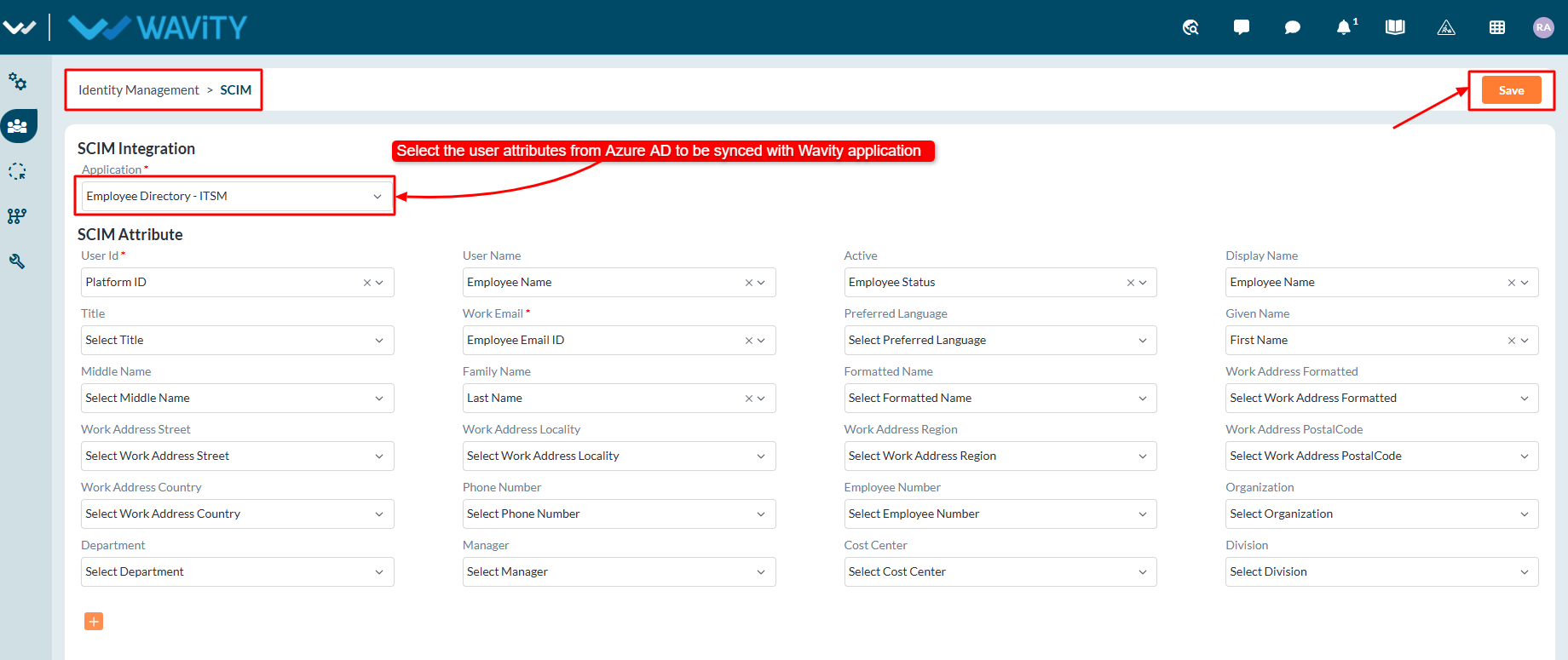Image resolution: width=1568 pixels, height=660 pixels.
Task: Open the global search icon in header
Action: [1190, 27]
